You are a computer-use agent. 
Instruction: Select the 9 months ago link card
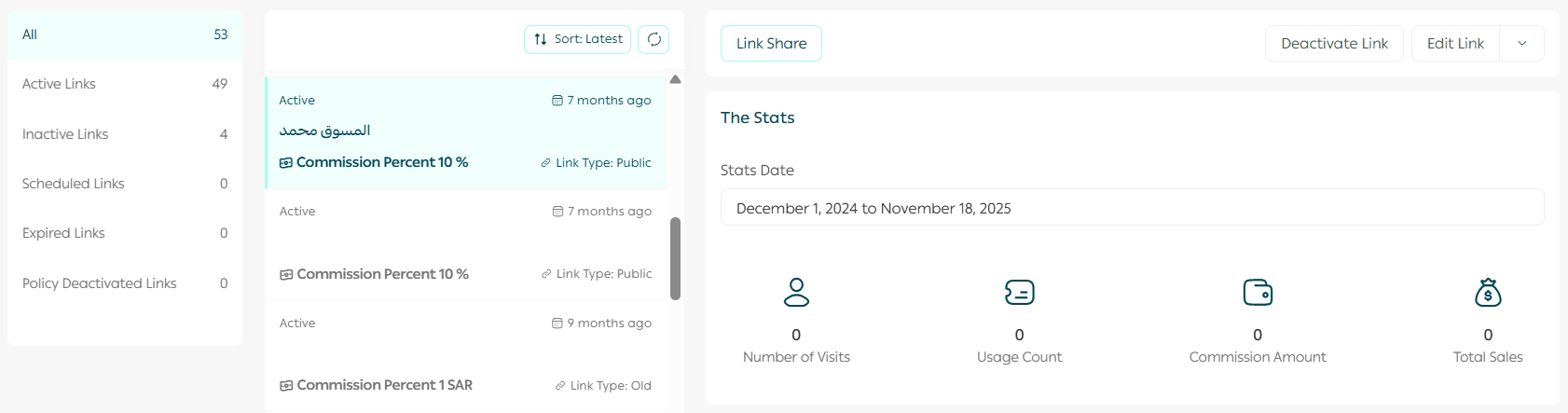pos(465,354)
